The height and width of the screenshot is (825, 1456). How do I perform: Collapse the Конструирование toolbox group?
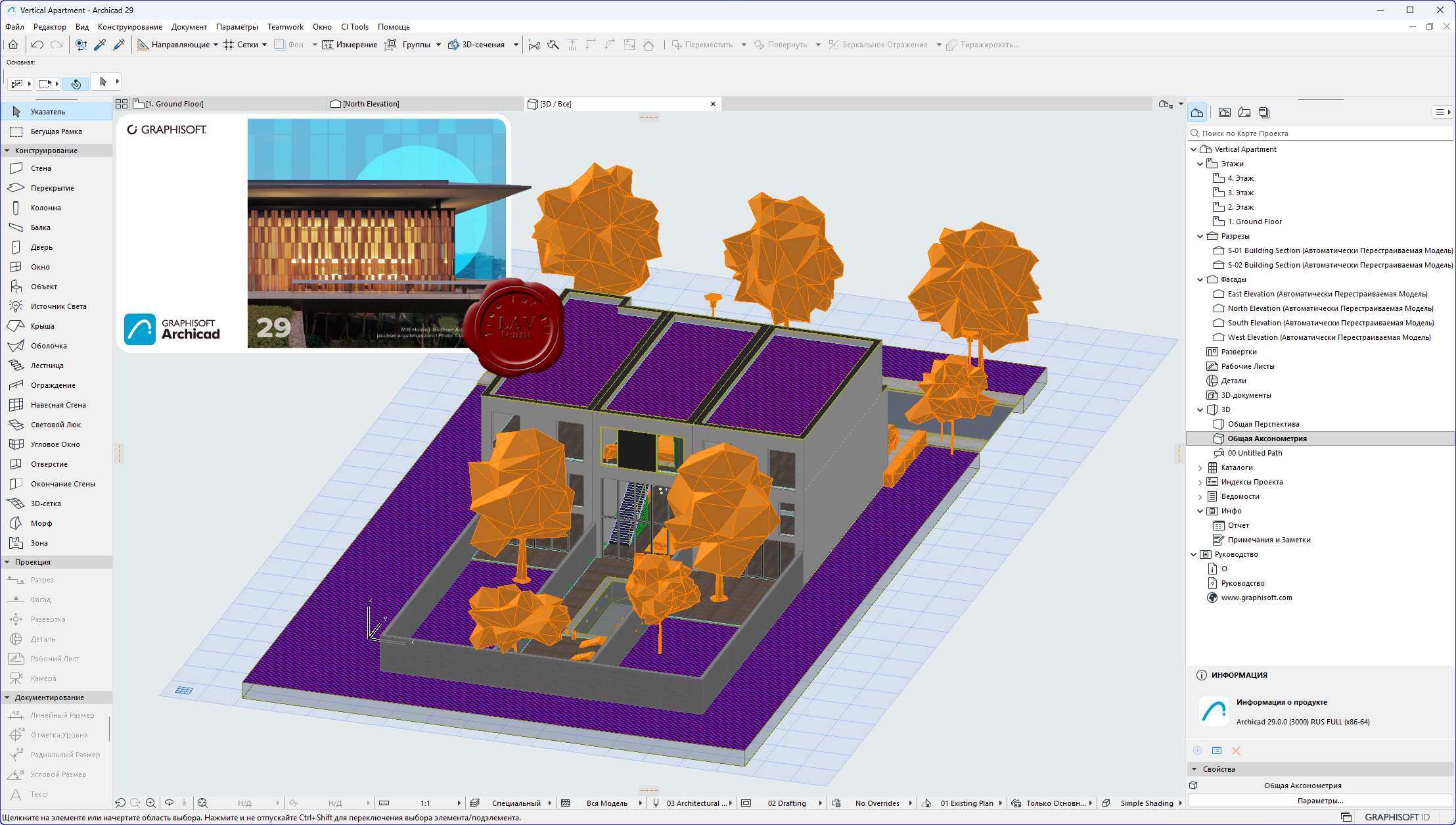click(x=7, y=151)
